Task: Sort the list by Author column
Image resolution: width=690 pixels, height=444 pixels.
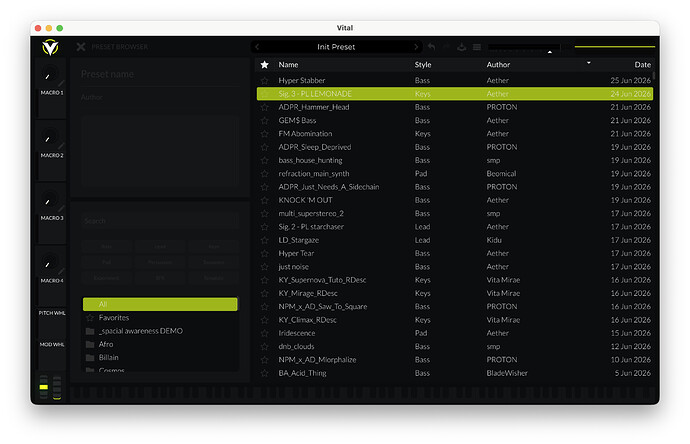Action: (x=498, y=65)
